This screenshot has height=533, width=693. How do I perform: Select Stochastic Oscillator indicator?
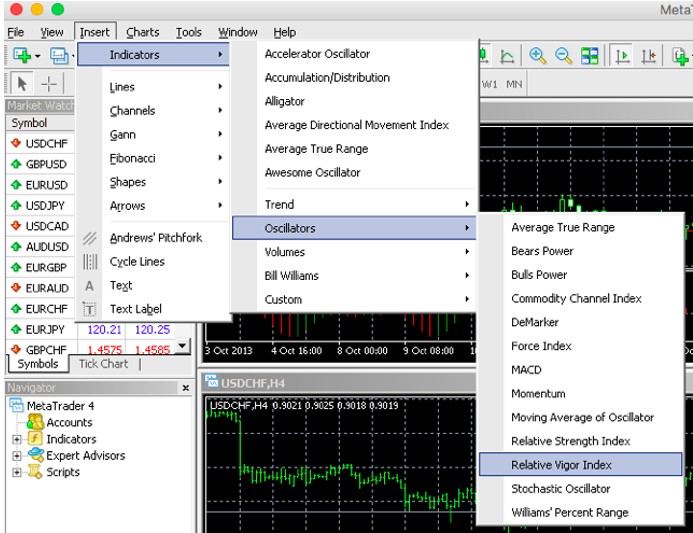pyautogui.click(x=580, y=488)
